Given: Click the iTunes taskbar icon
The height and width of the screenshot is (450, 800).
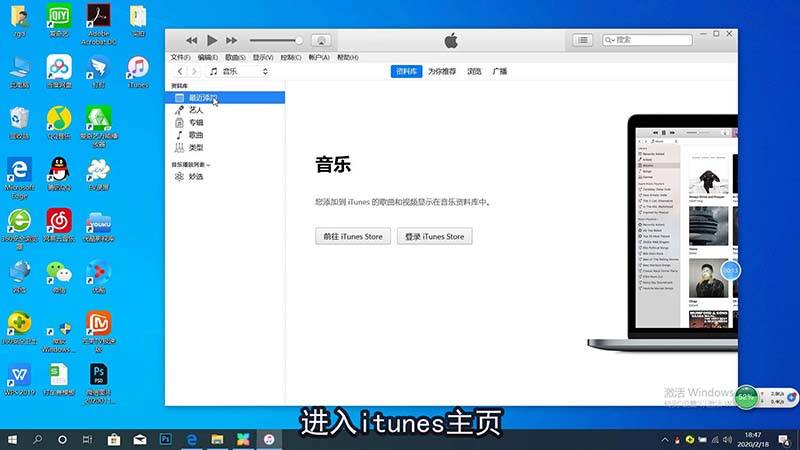Looking at the screenshot, I should click(x=269, y=439).
